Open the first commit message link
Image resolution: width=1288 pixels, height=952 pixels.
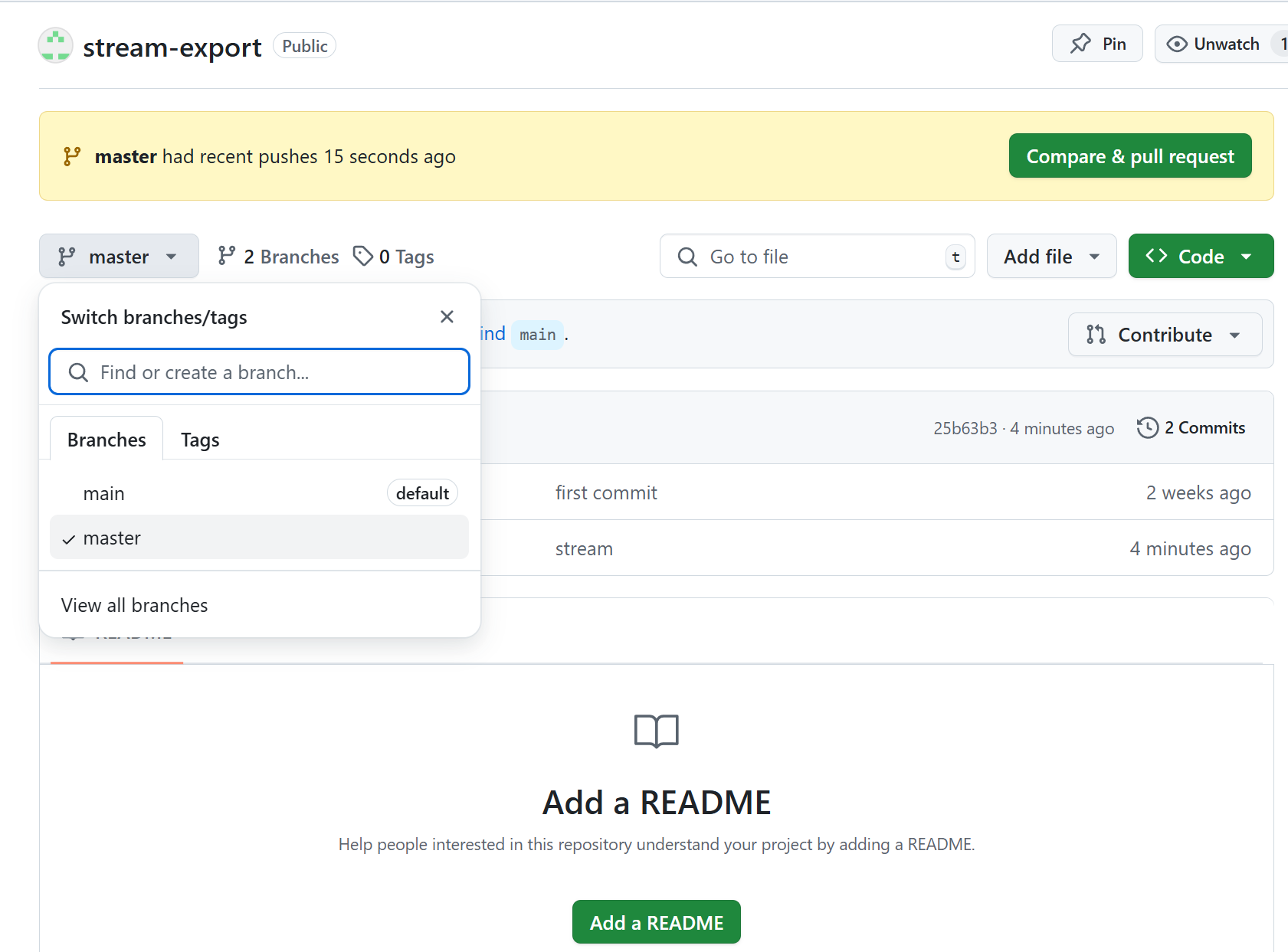[x=606, y=492]
